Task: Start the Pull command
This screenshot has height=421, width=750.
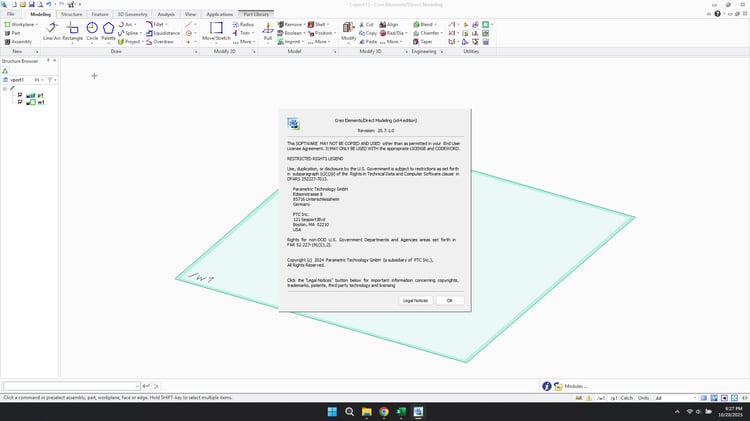Action: pyautogui.click(x=268, y=31)
